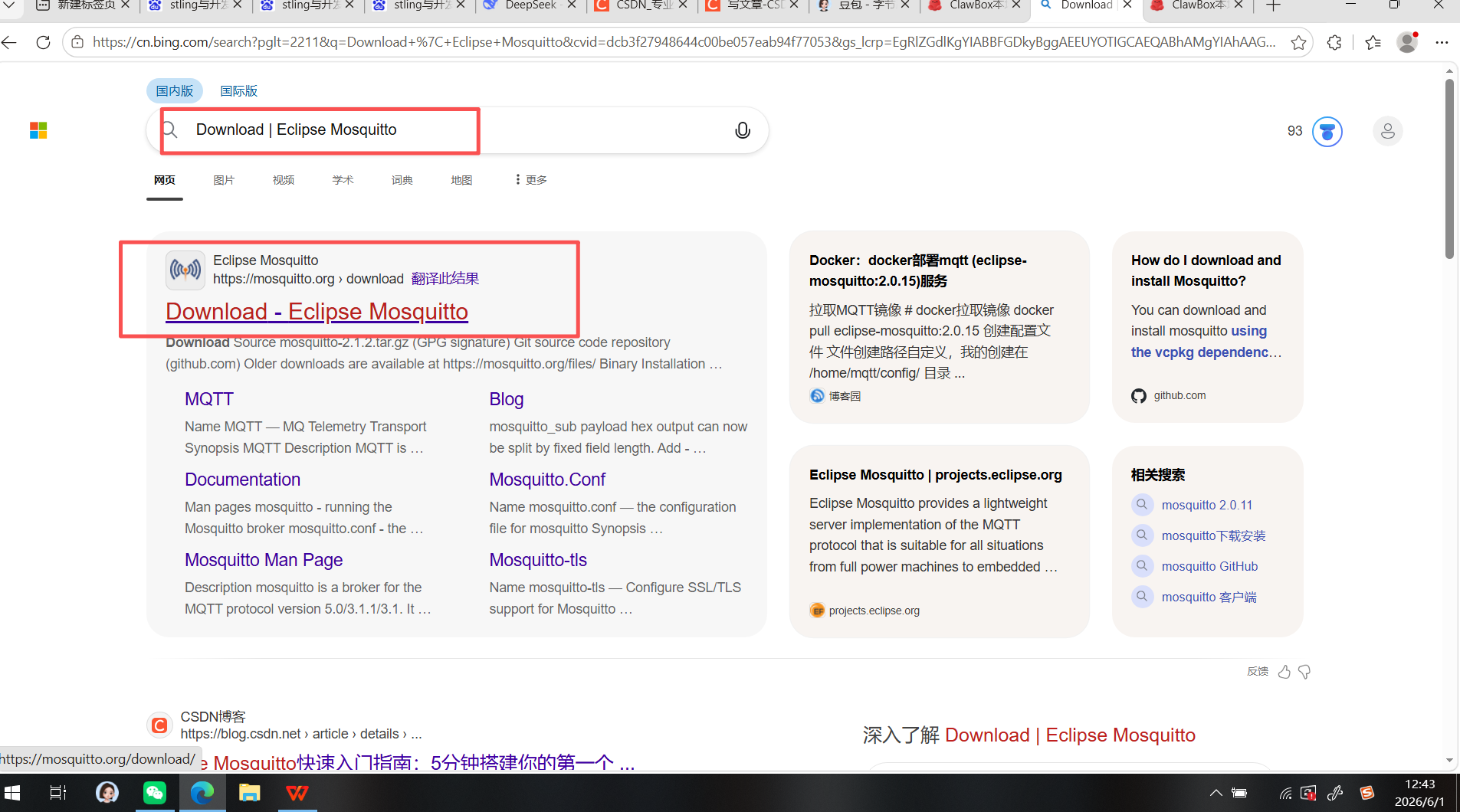The height and width of the screenshot is (812, 1460).
Task: Open the browser profile avatar
Action: (1407, 42)
